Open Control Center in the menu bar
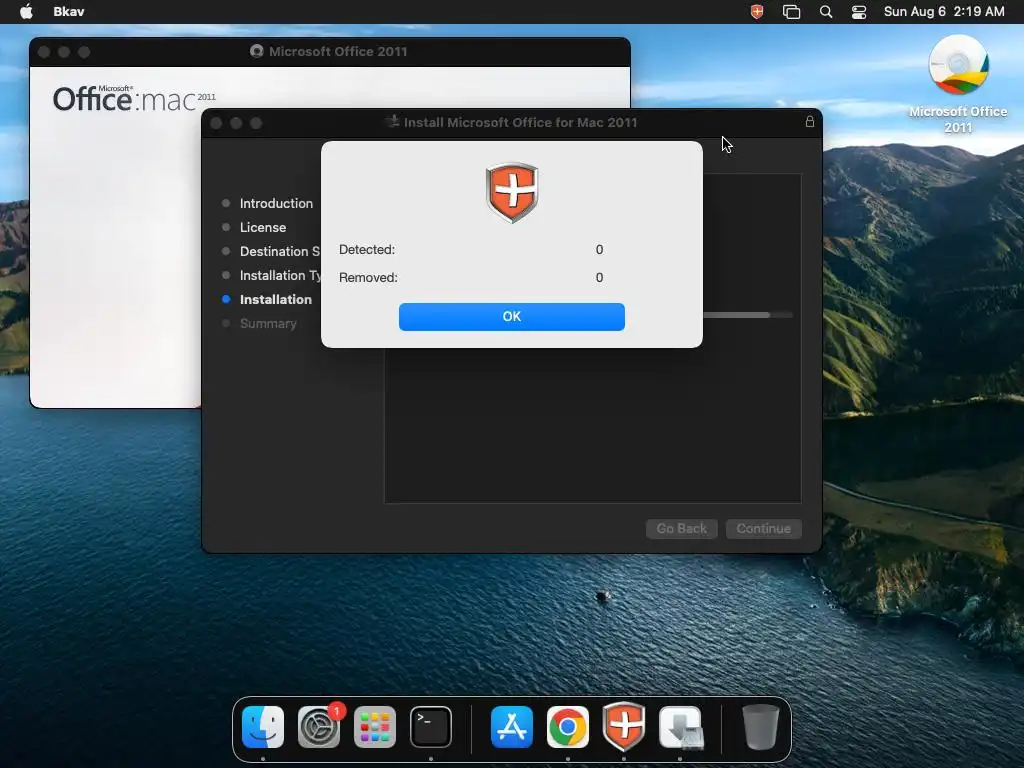This screenshot has height=768, width=1024. pyautogui.click(x=859, y=12)
